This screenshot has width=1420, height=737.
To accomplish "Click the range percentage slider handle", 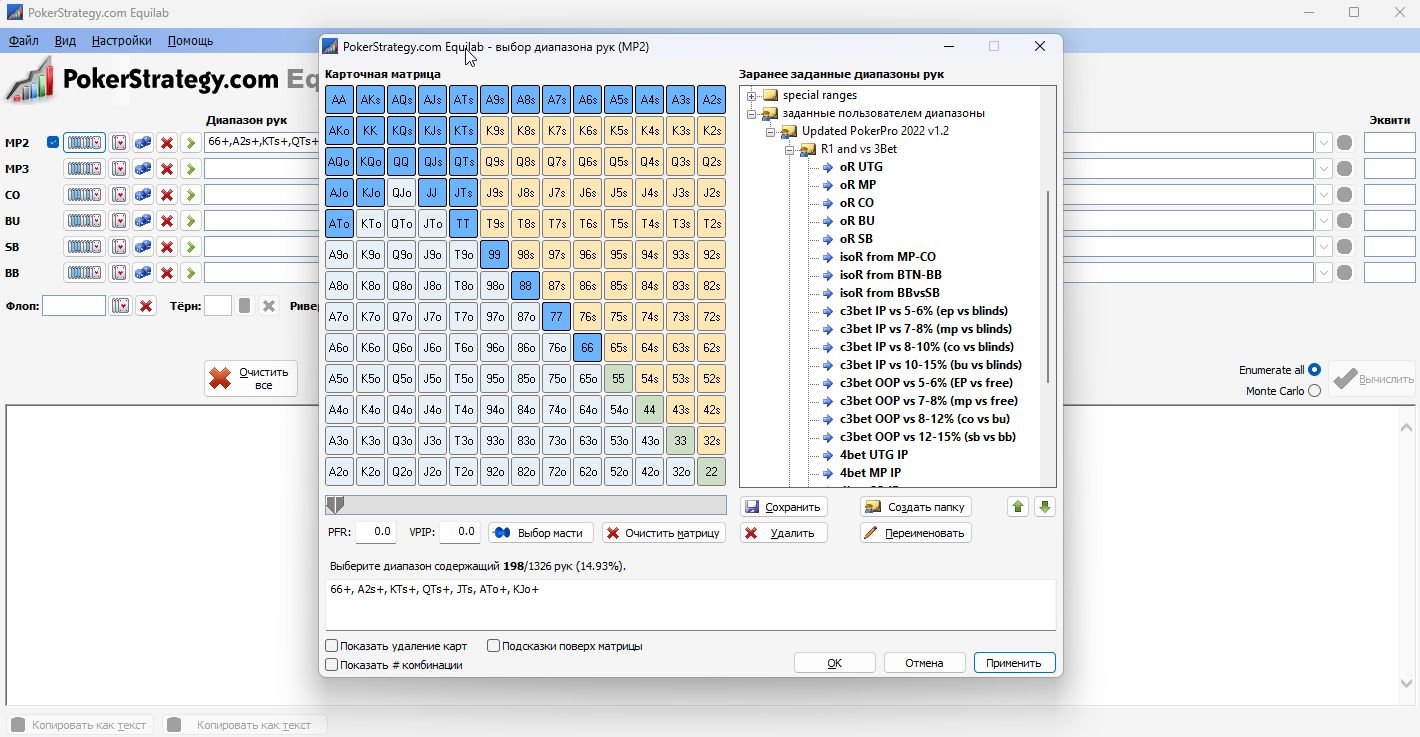I will click(x=335, y=505).
